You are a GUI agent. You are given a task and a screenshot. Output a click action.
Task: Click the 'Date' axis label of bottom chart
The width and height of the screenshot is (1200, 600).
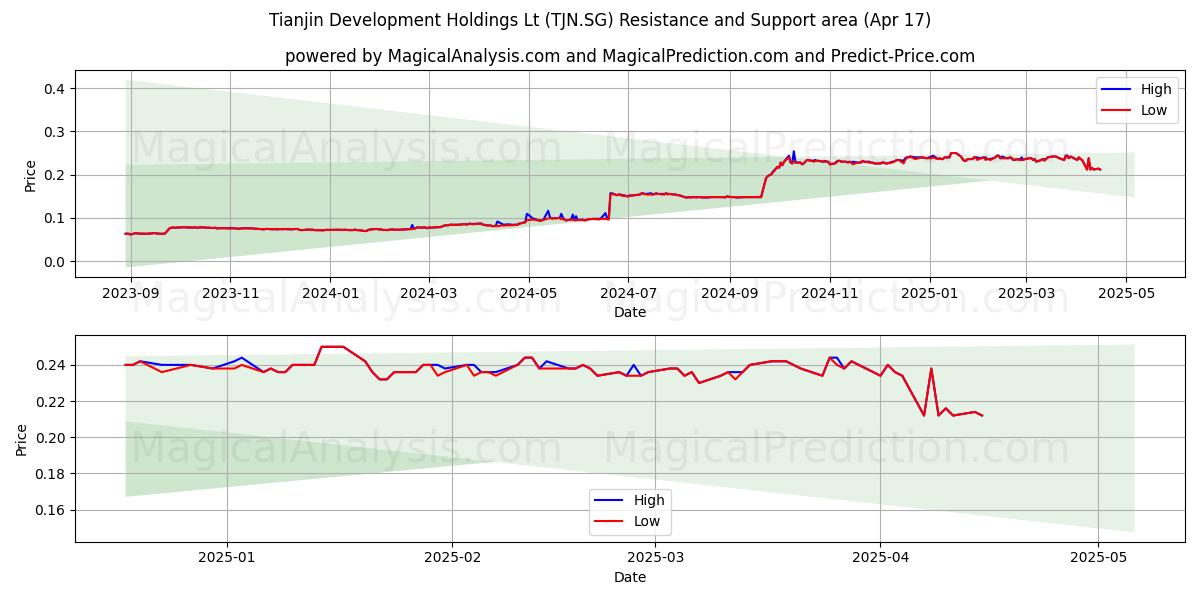pyautogui.click(x=630, y=577)
